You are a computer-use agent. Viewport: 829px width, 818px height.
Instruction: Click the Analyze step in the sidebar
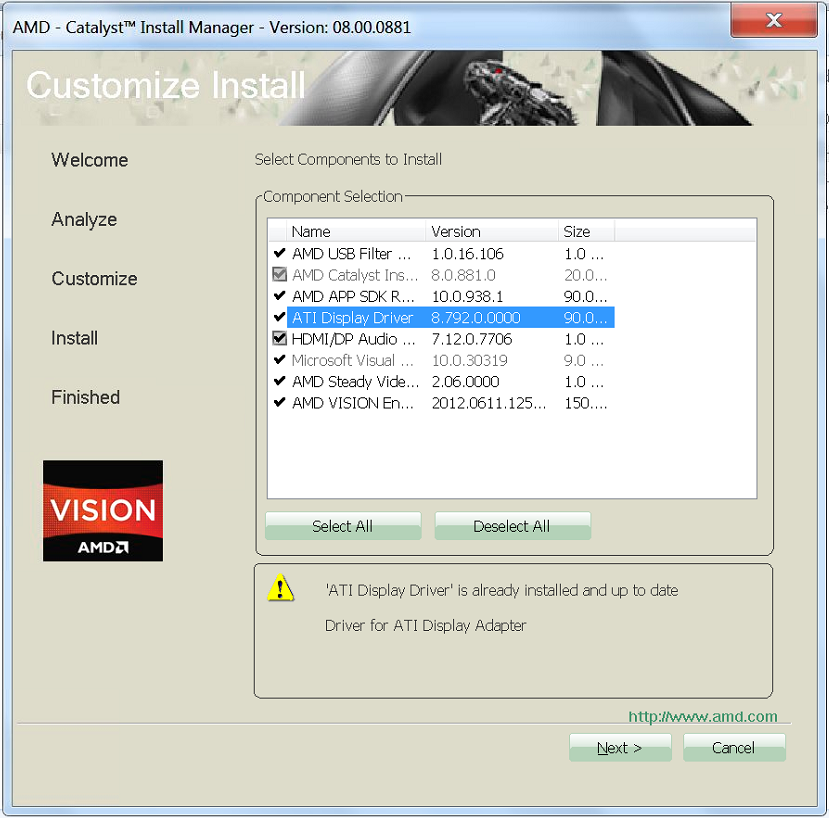84,219
